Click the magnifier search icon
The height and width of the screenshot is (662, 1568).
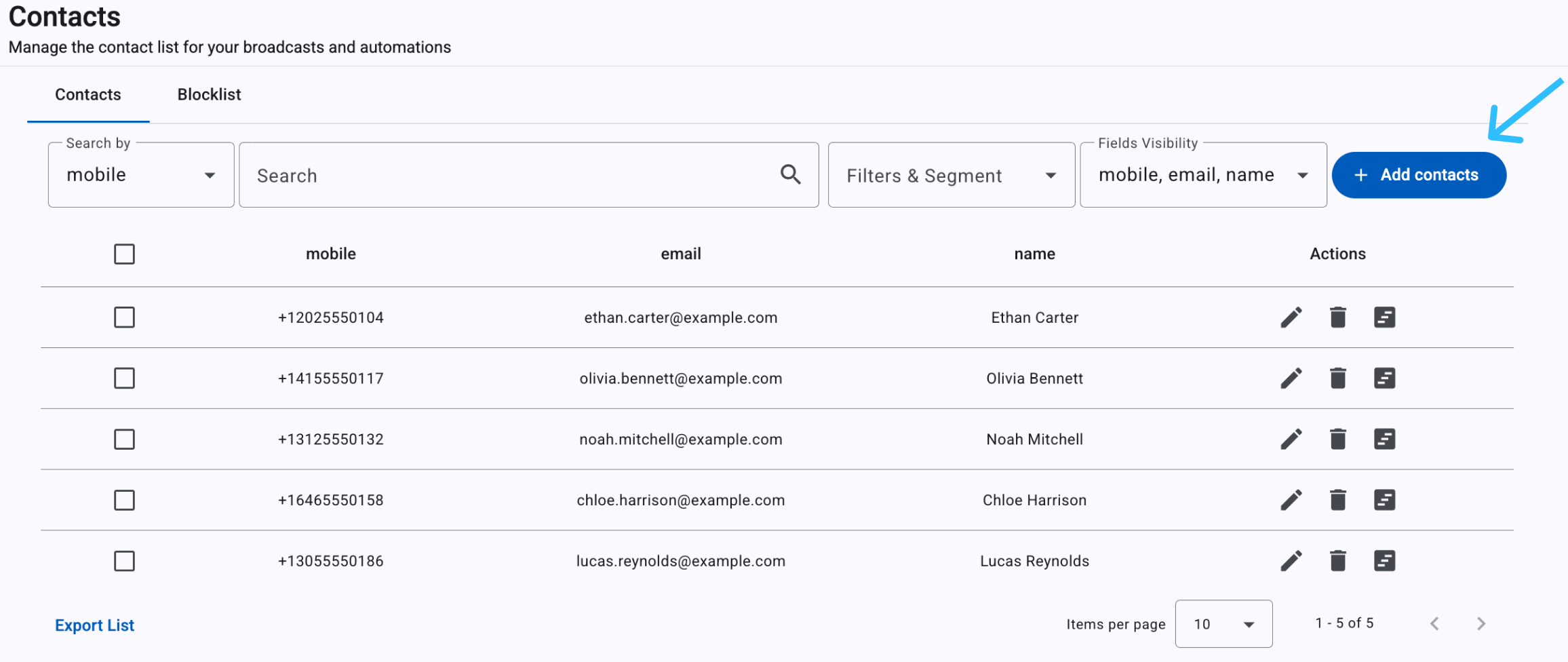(x=790, y=174)
